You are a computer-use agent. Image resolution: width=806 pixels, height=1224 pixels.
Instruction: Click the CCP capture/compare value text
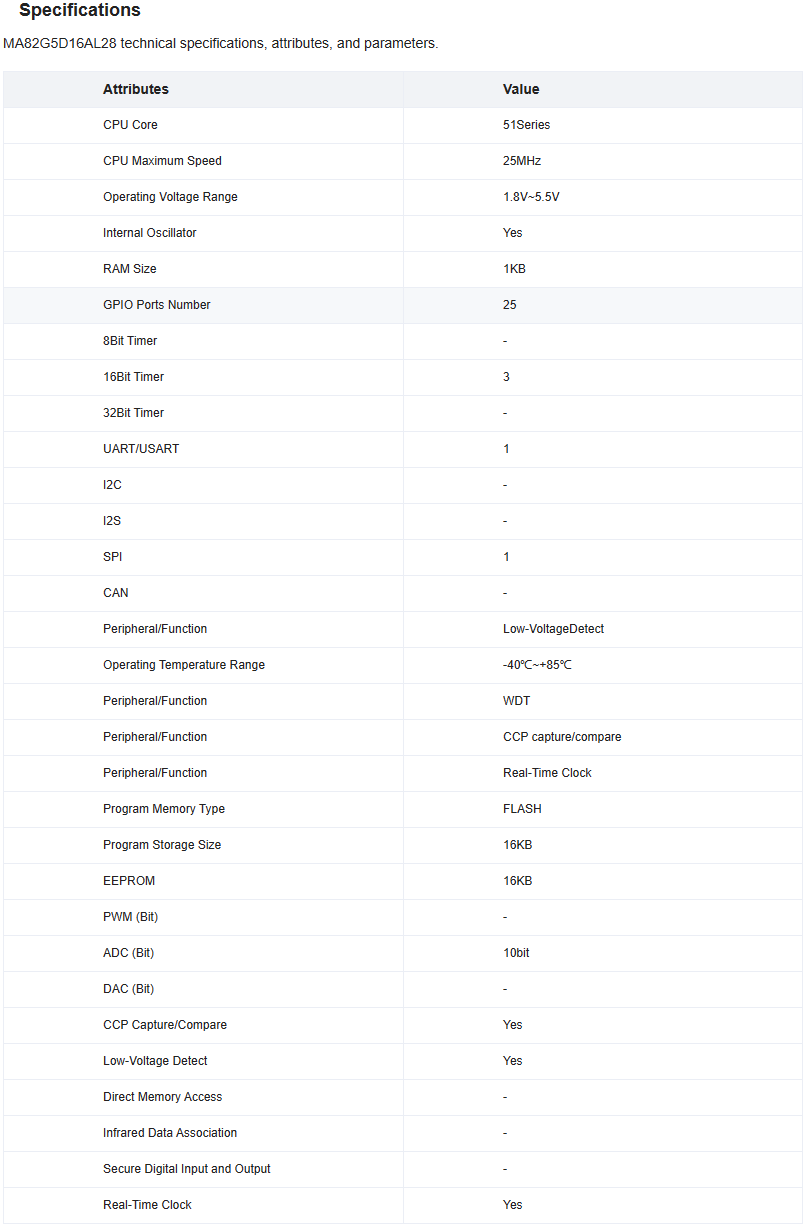click(562, 737)
